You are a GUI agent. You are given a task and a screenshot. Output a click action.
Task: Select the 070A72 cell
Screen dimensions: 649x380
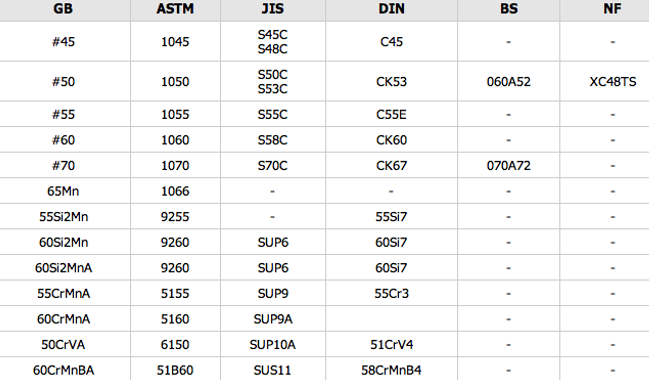pyautogui.click(x=509, y=166)
